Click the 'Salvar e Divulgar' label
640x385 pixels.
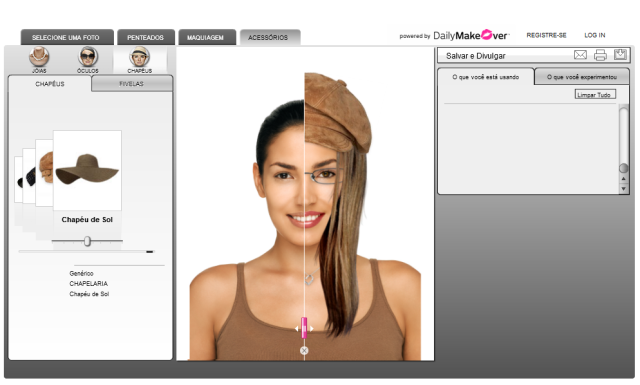(476, 56)
